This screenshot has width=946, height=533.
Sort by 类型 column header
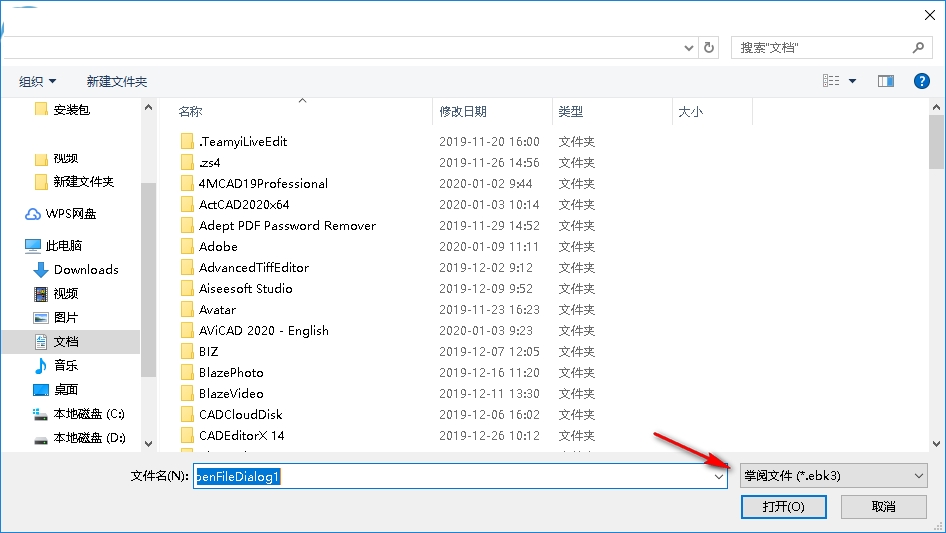pos(570,112)
